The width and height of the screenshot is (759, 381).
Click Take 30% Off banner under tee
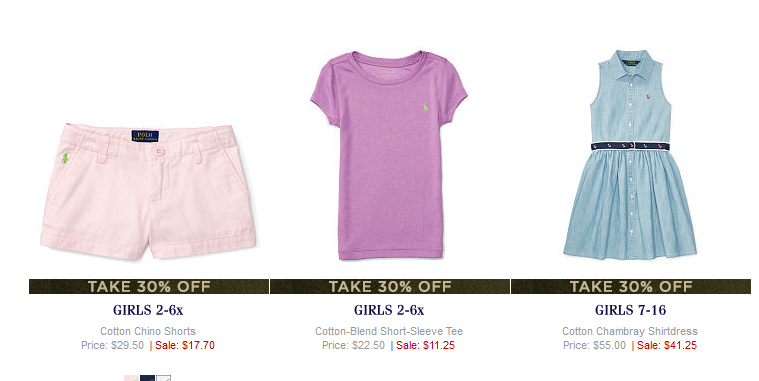[390, 287]
